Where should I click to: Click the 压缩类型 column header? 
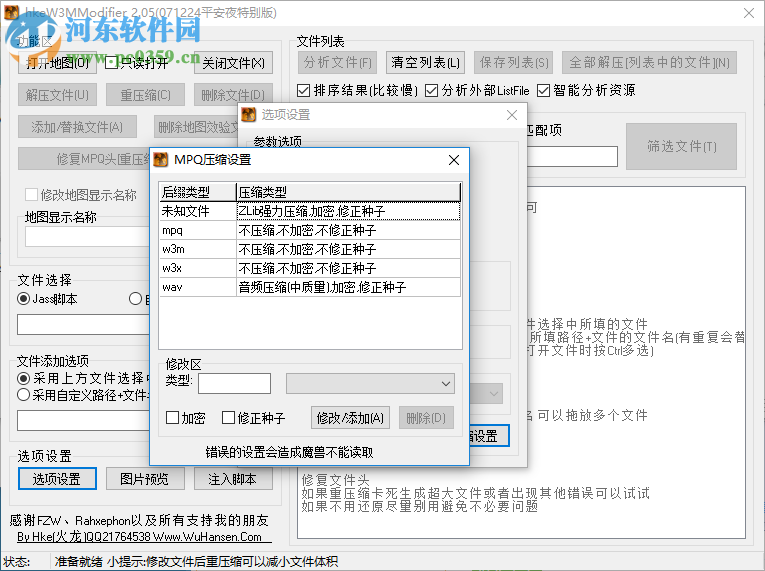click(x=348, y=192)
